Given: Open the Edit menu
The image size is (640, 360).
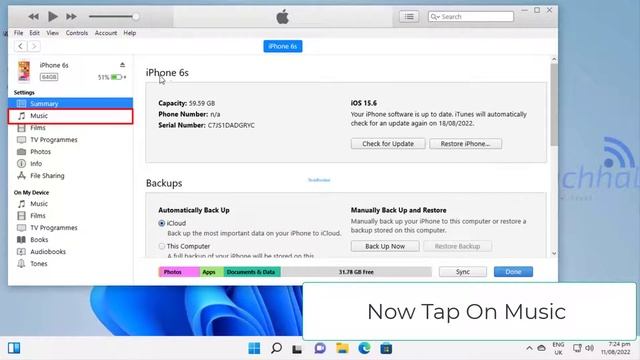Looking at the screenshot, I should [34, 33].
